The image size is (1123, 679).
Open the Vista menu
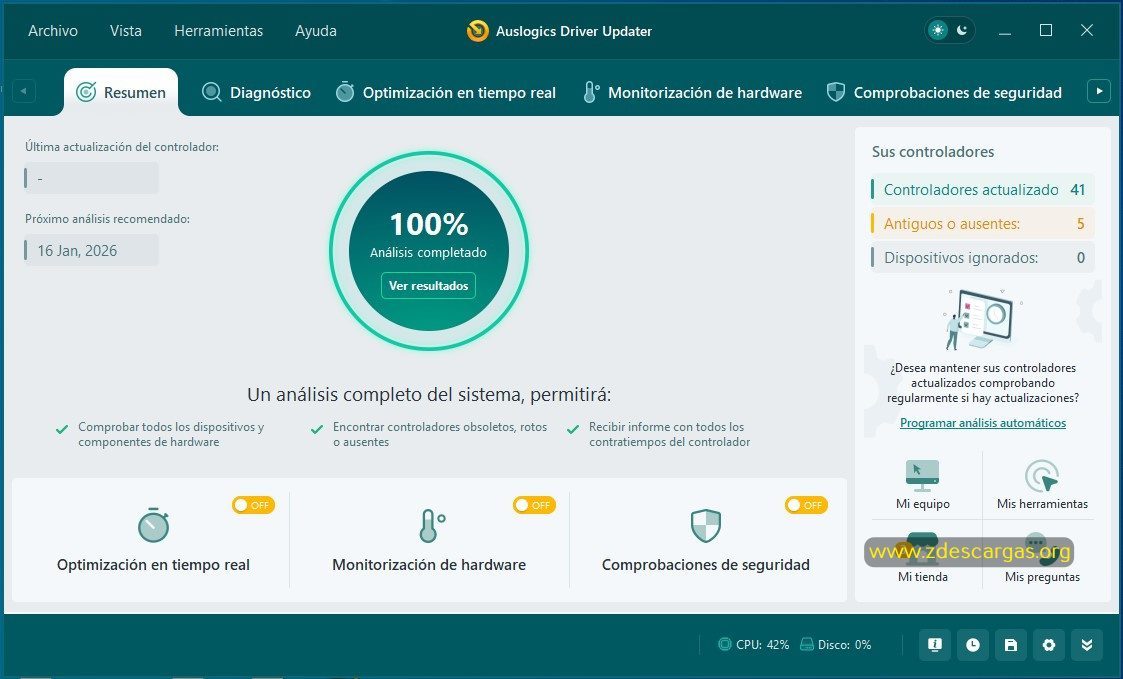pyautogui.click(x=125, y=31)
